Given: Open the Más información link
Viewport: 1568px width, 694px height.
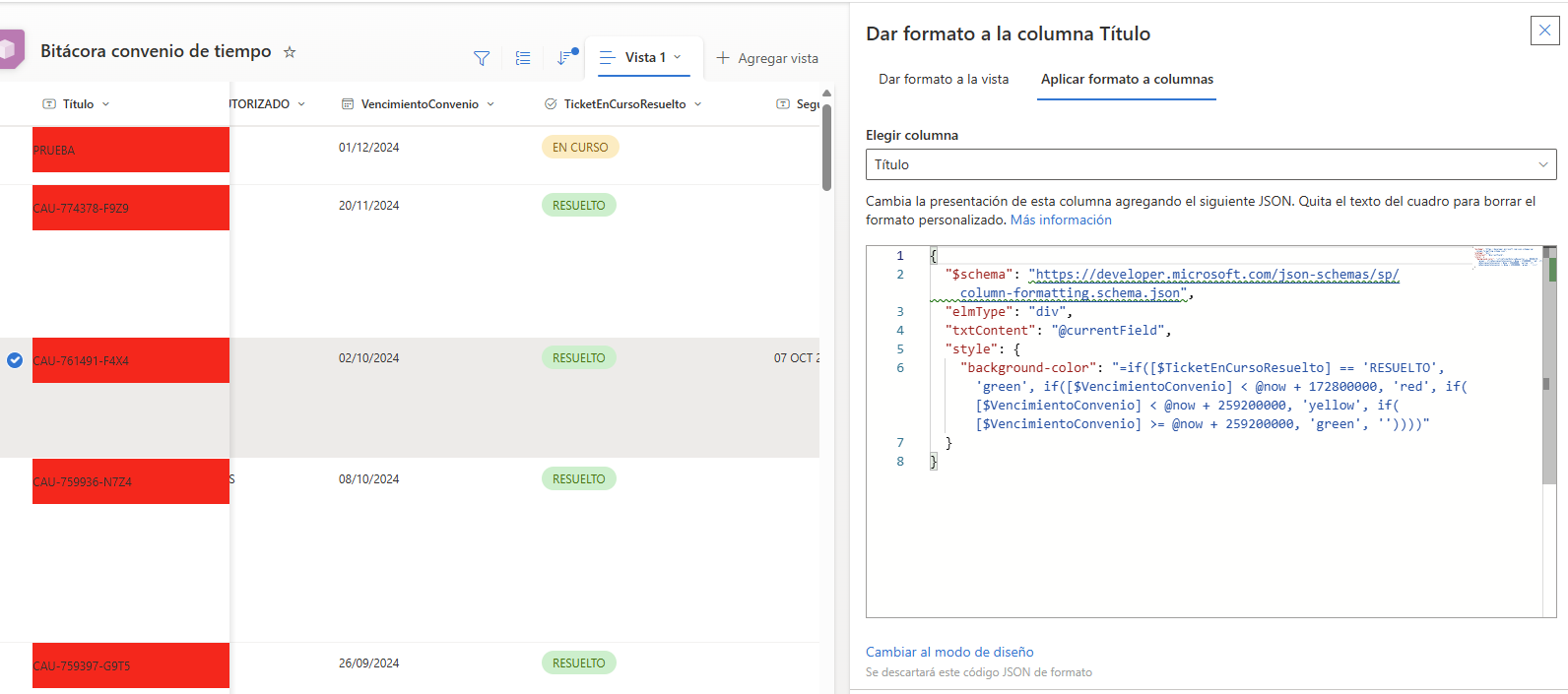Looking at the screenshot, I should [1061, 221].
